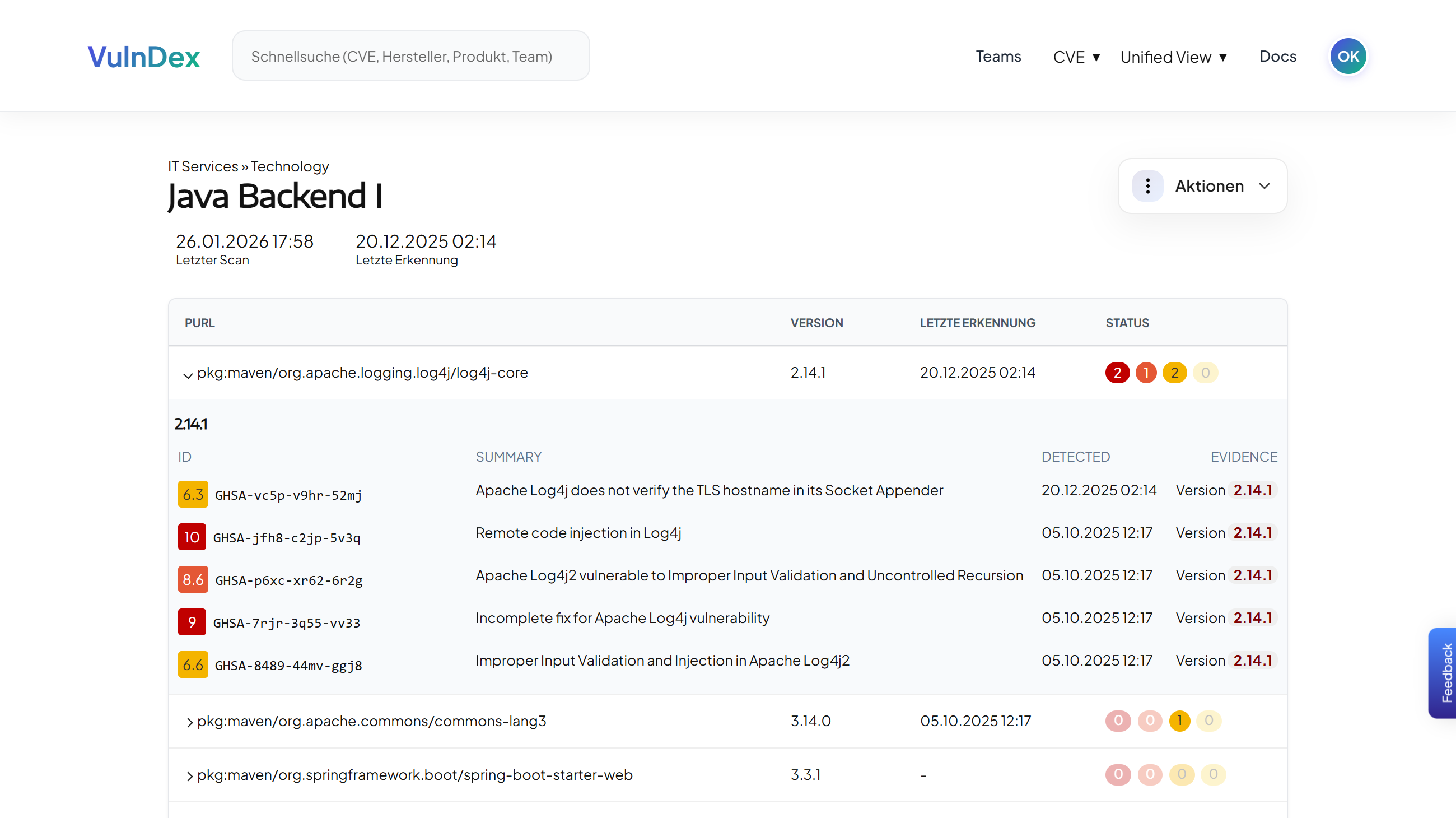Open the OK user avatar menu

[1347, 57]
